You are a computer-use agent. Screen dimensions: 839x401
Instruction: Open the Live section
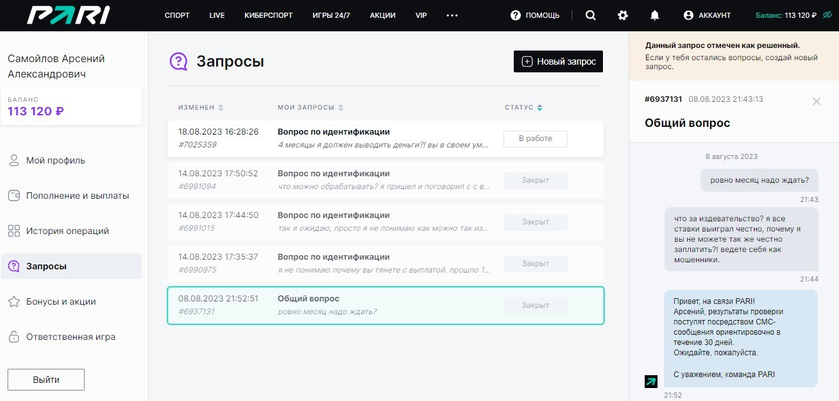click(x=217, y=16)
